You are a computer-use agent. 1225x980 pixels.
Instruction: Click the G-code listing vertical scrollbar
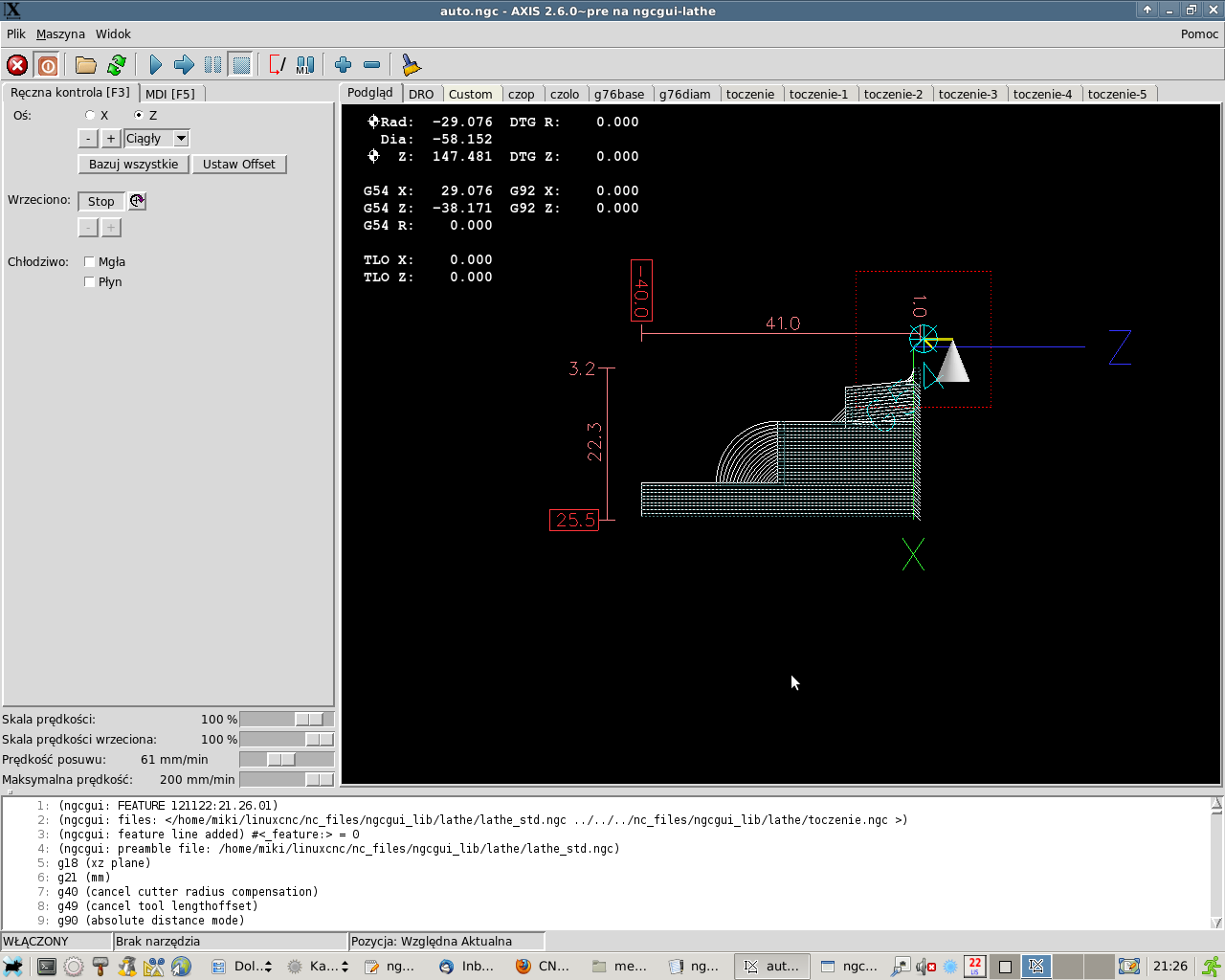(1216, 862)
